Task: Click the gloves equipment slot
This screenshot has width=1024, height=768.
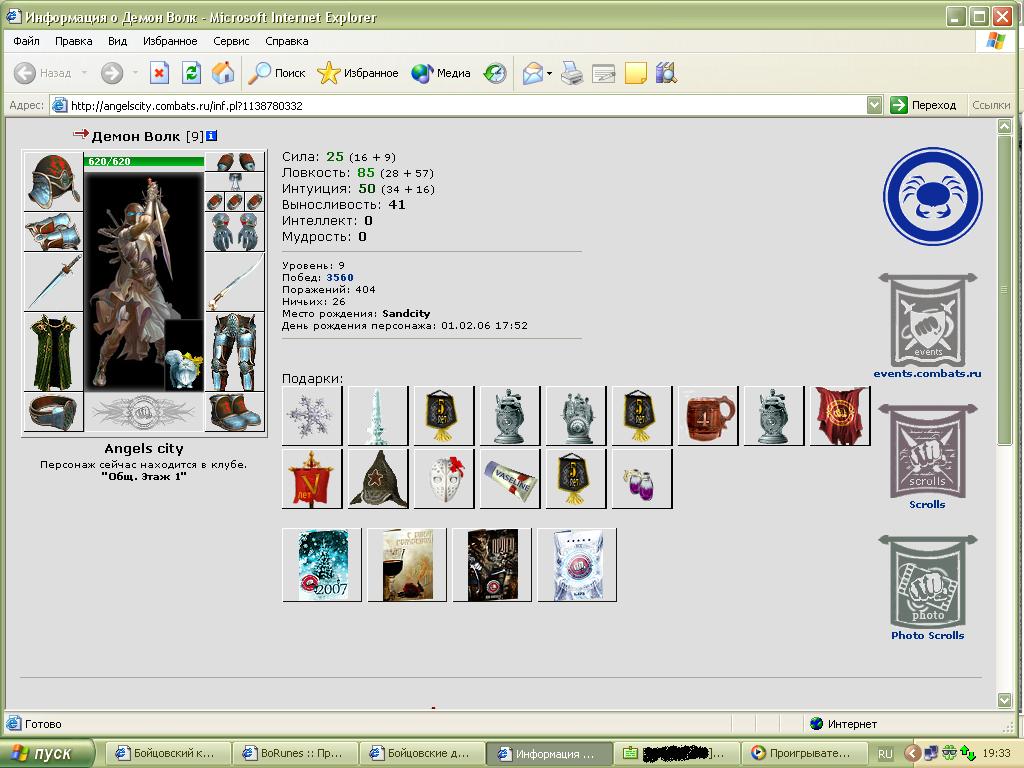Action: click(234, 231)
